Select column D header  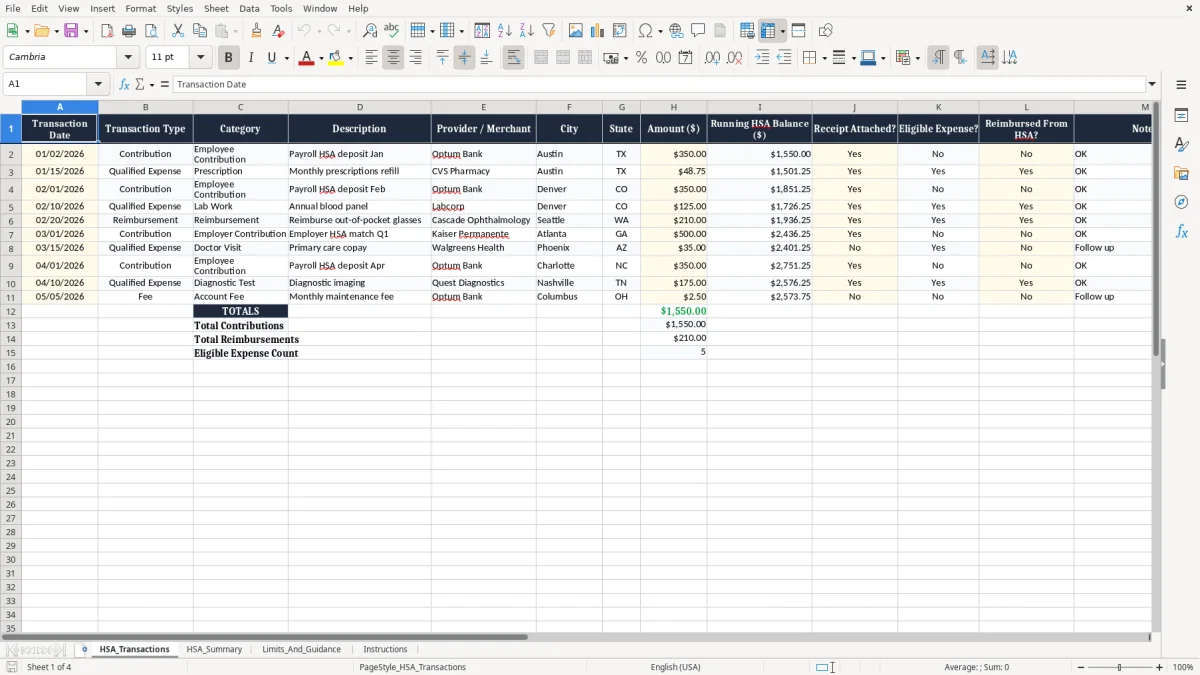[360, 107]
